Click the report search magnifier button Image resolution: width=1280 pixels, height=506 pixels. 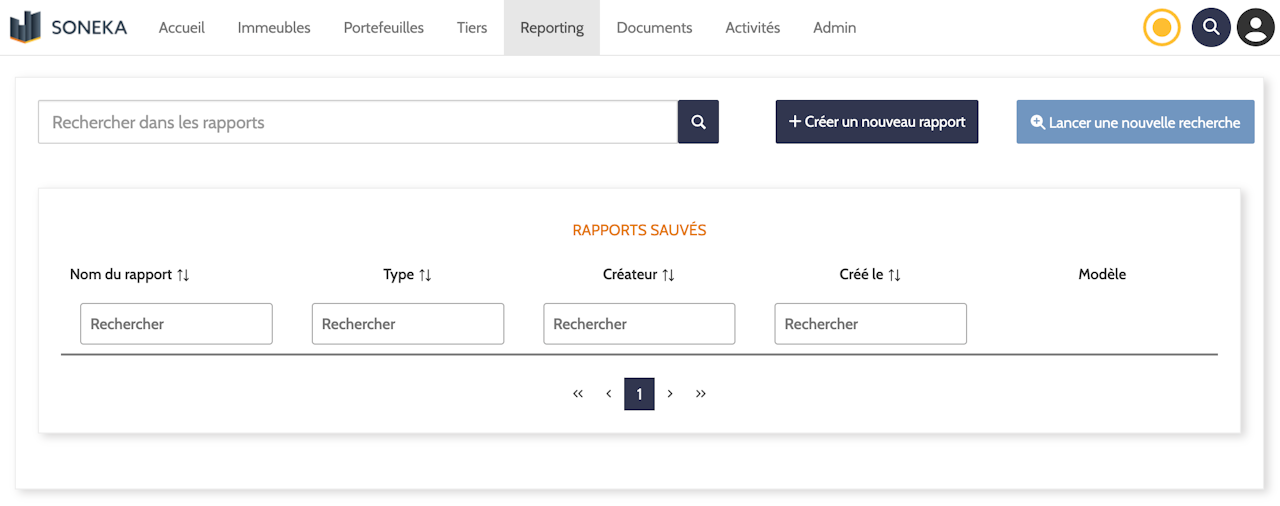click(698, 122)
